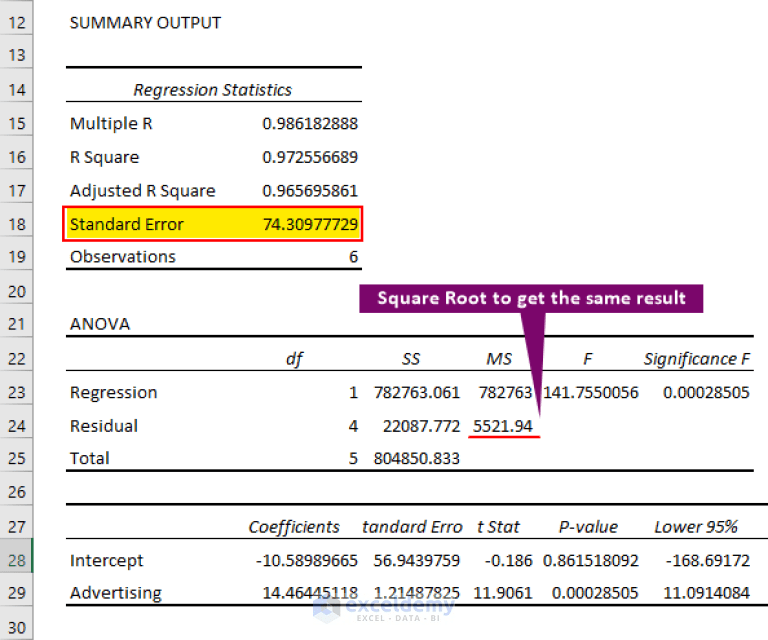This screenshot has height=640, width=768.
Task: Select Advertising standard error 1.21487825
Action: (x=417, y=593)
